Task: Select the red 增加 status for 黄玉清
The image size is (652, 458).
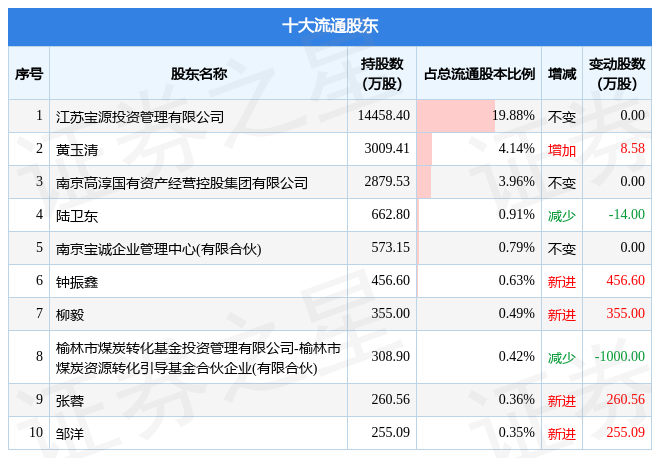Action: point(562,150)
